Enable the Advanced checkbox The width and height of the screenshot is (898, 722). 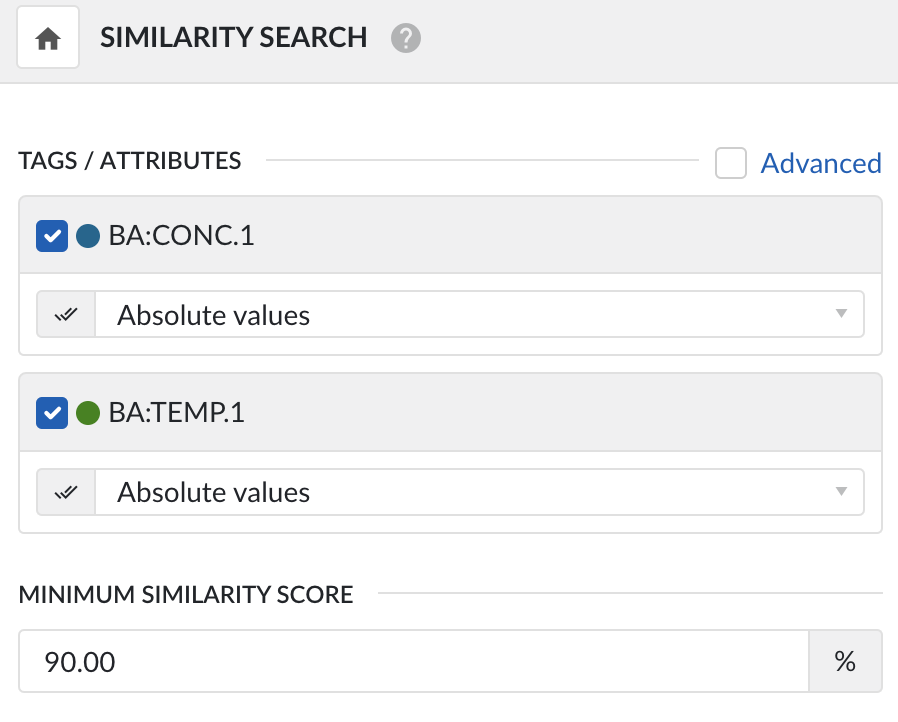point(730,163)
